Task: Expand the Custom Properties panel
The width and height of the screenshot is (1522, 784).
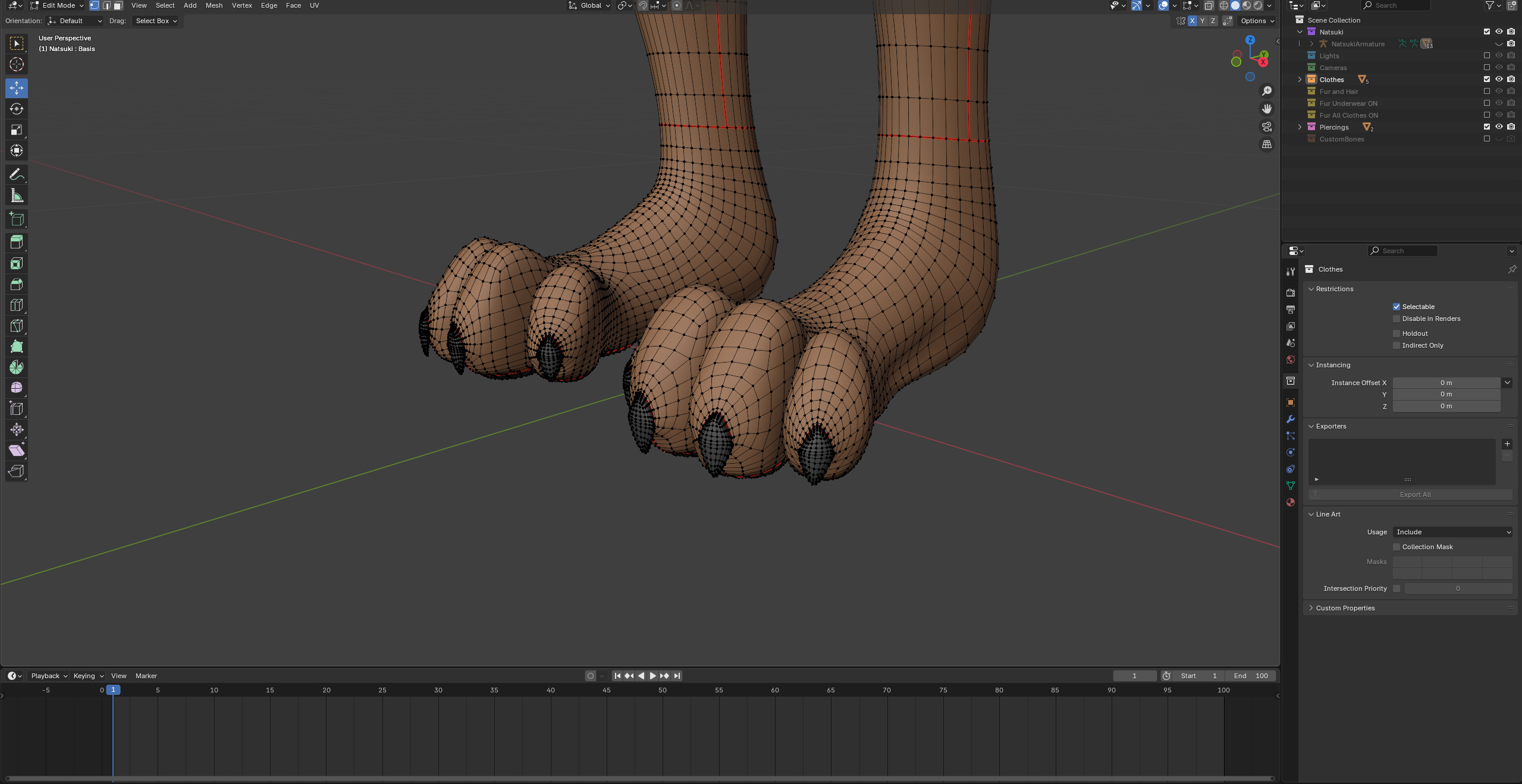Action: point(1345,608)
